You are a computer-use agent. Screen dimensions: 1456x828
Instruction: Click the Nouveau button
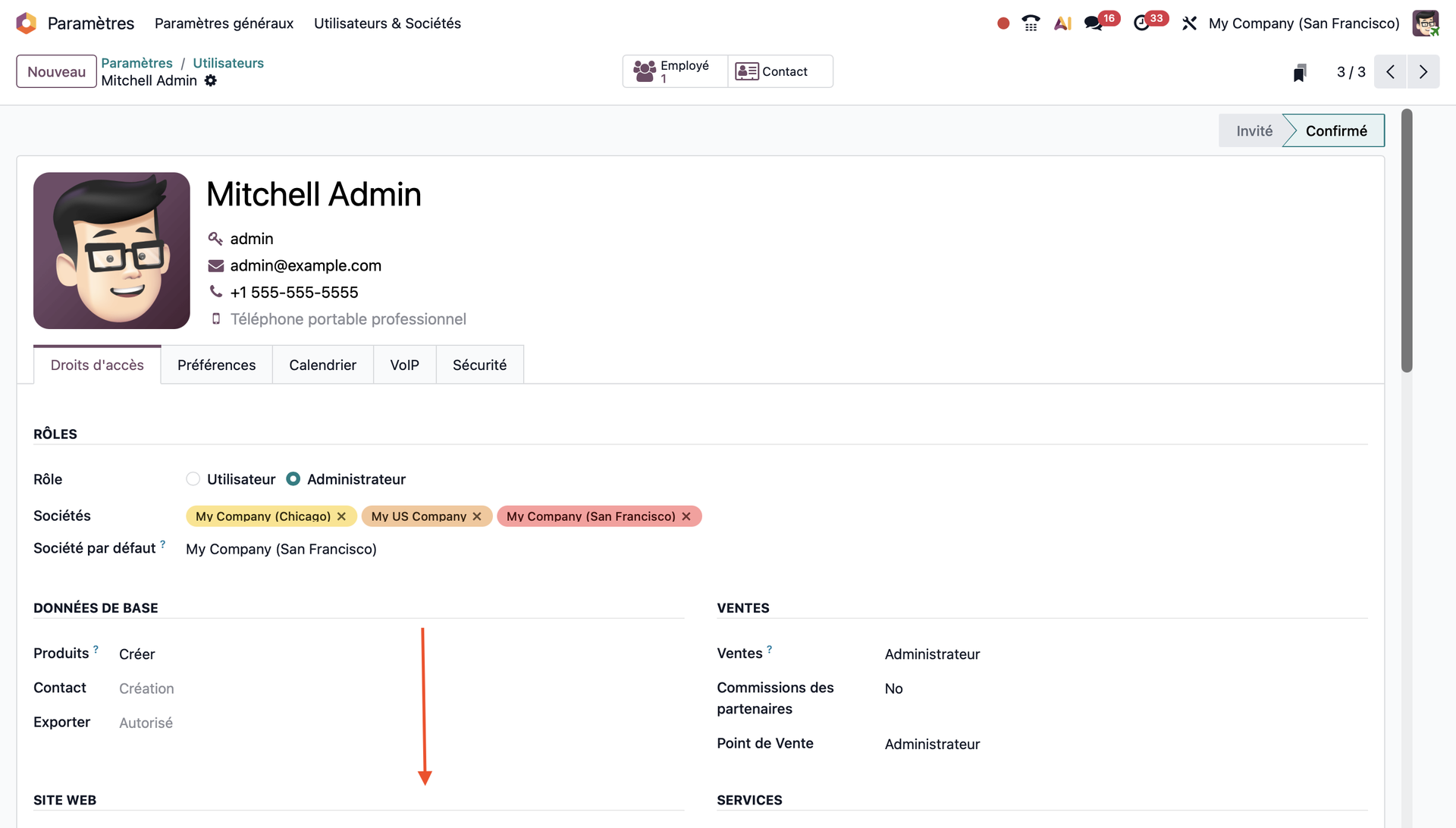click(x=56, y=72)
